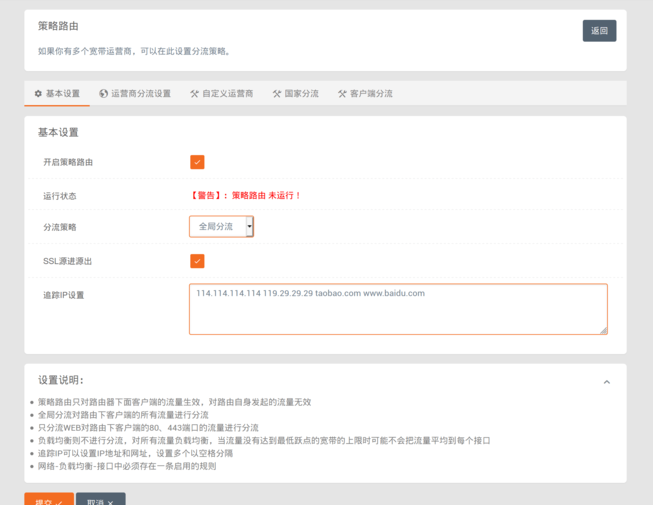Uncheck the SSL源进源出 checkbox
Viewport: 653px width, 505px height.
click(x=197, y=261)
